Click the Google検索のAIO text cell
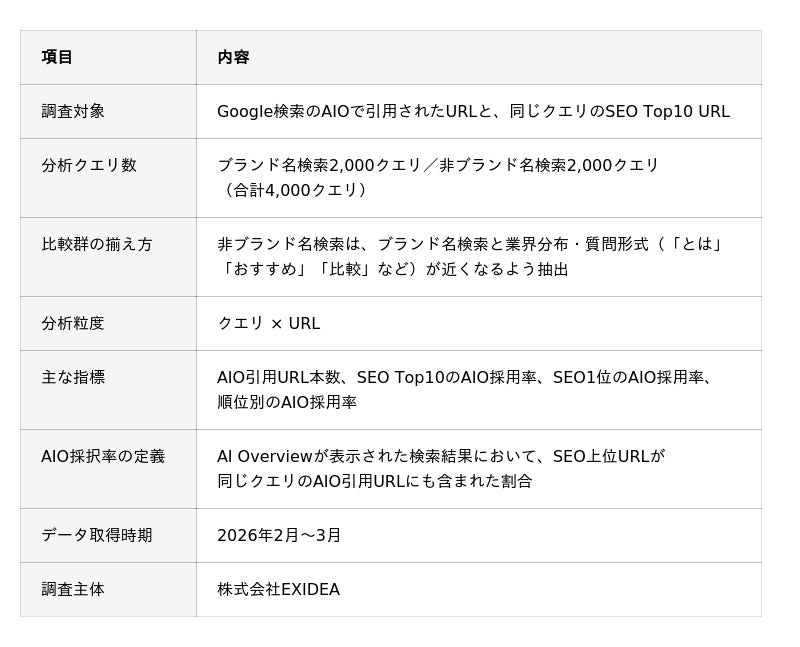 coord(473,111)
